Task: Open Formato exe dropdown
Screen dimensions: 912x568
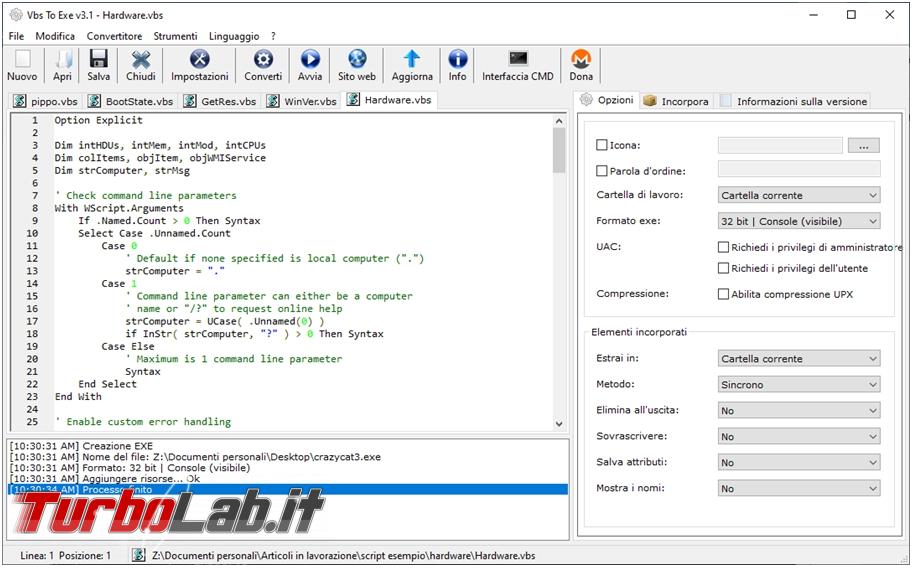Action: click(799, 221)
